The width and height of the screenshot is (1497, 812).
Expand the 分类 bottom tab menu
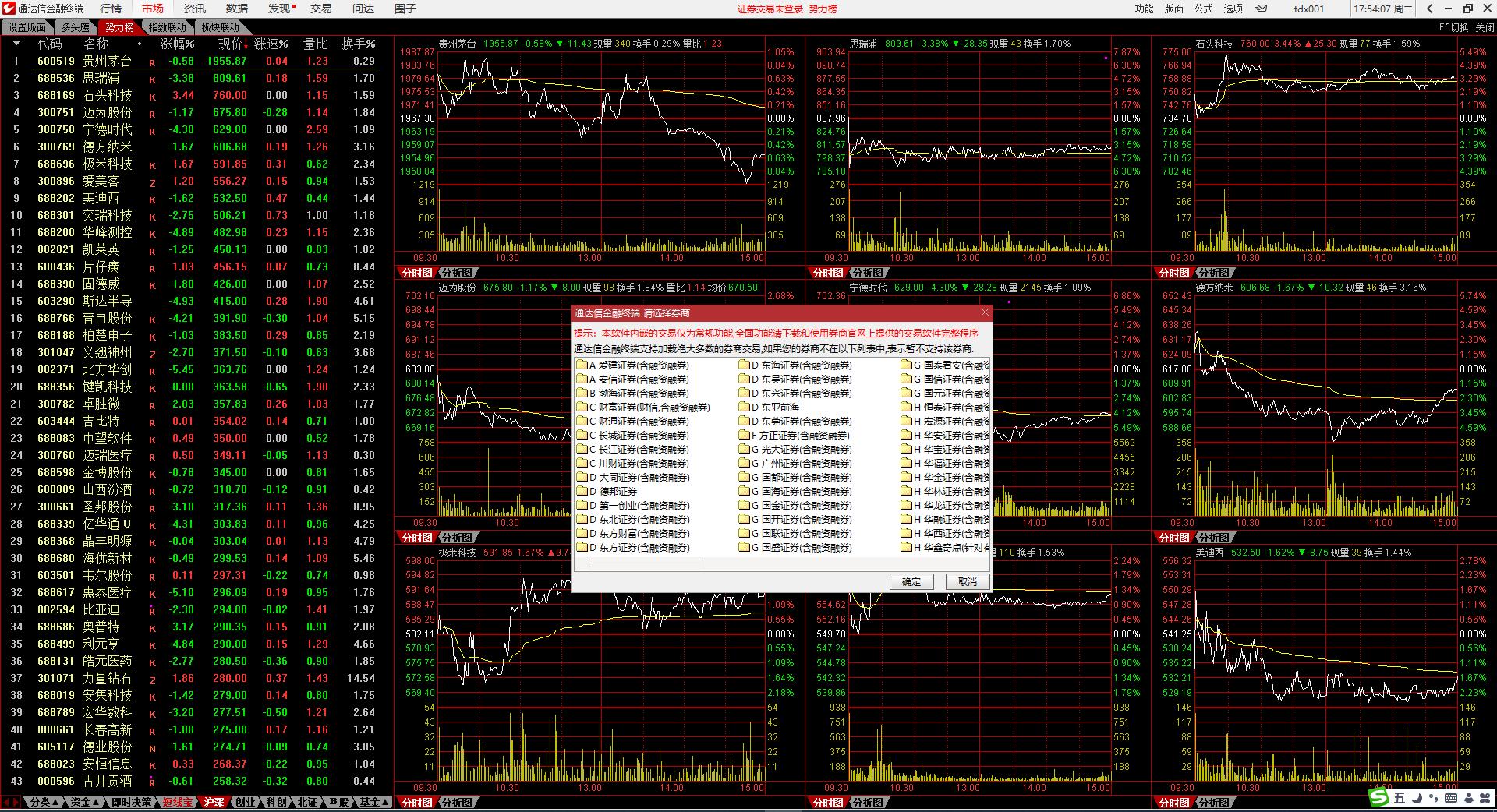44,802
